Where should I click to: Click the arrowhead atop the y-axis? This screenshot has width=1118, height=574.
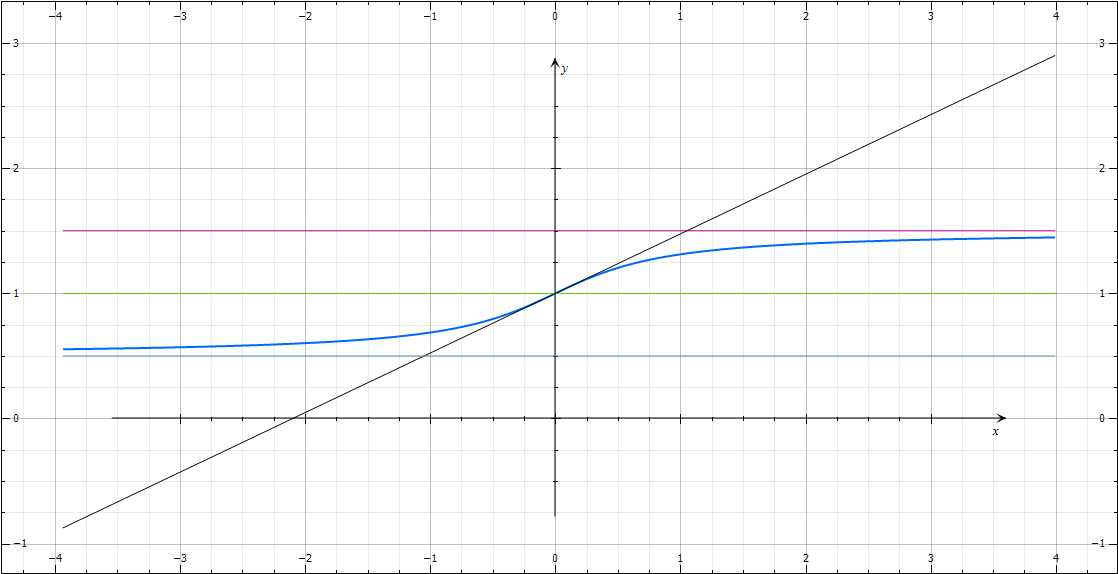555,62
